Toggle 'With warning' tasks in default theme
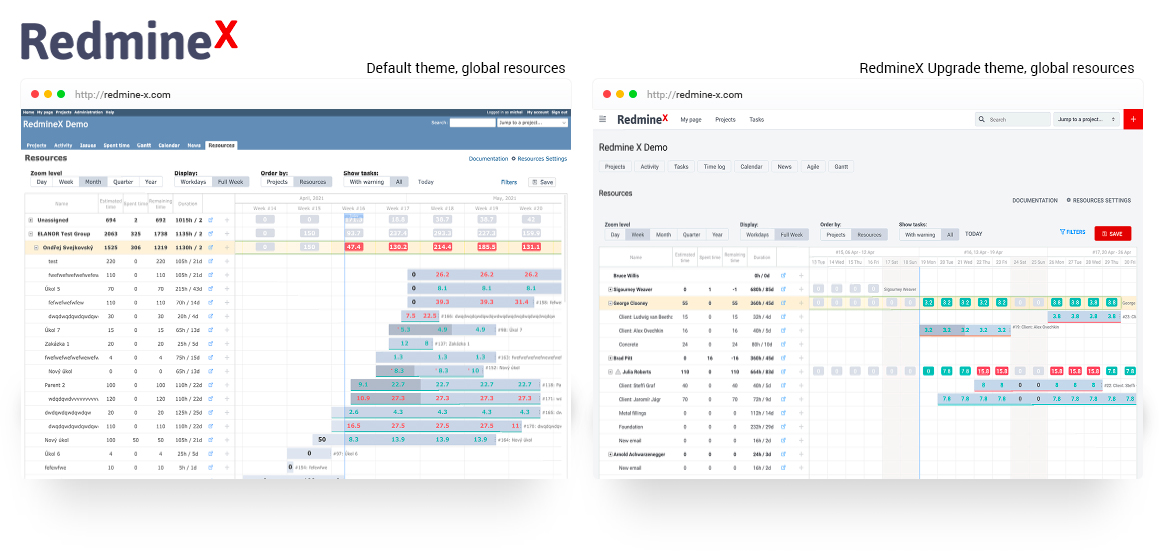The width and height of the screenshot is (1164, 559). pyautogui.click(x=365, y=182)
